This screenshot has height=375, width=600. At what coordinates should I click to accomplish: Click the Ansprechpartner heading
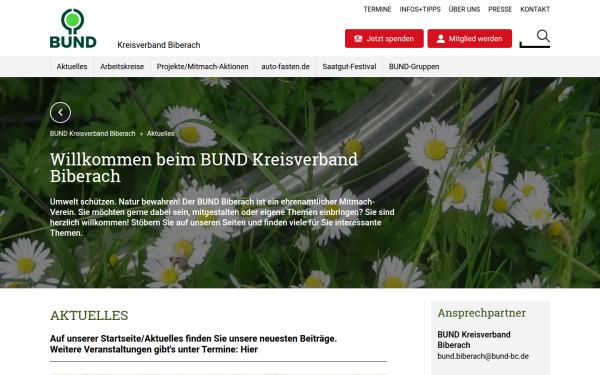point(481,313)
